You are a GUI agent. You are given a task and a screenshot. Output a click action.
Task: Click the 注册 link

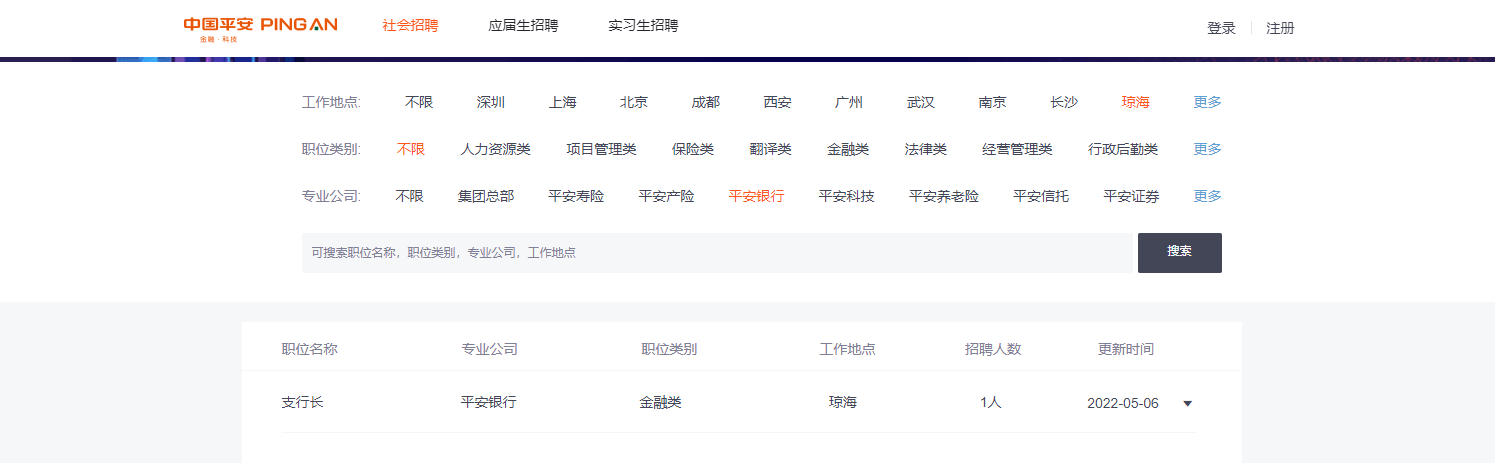point(1280,28)
